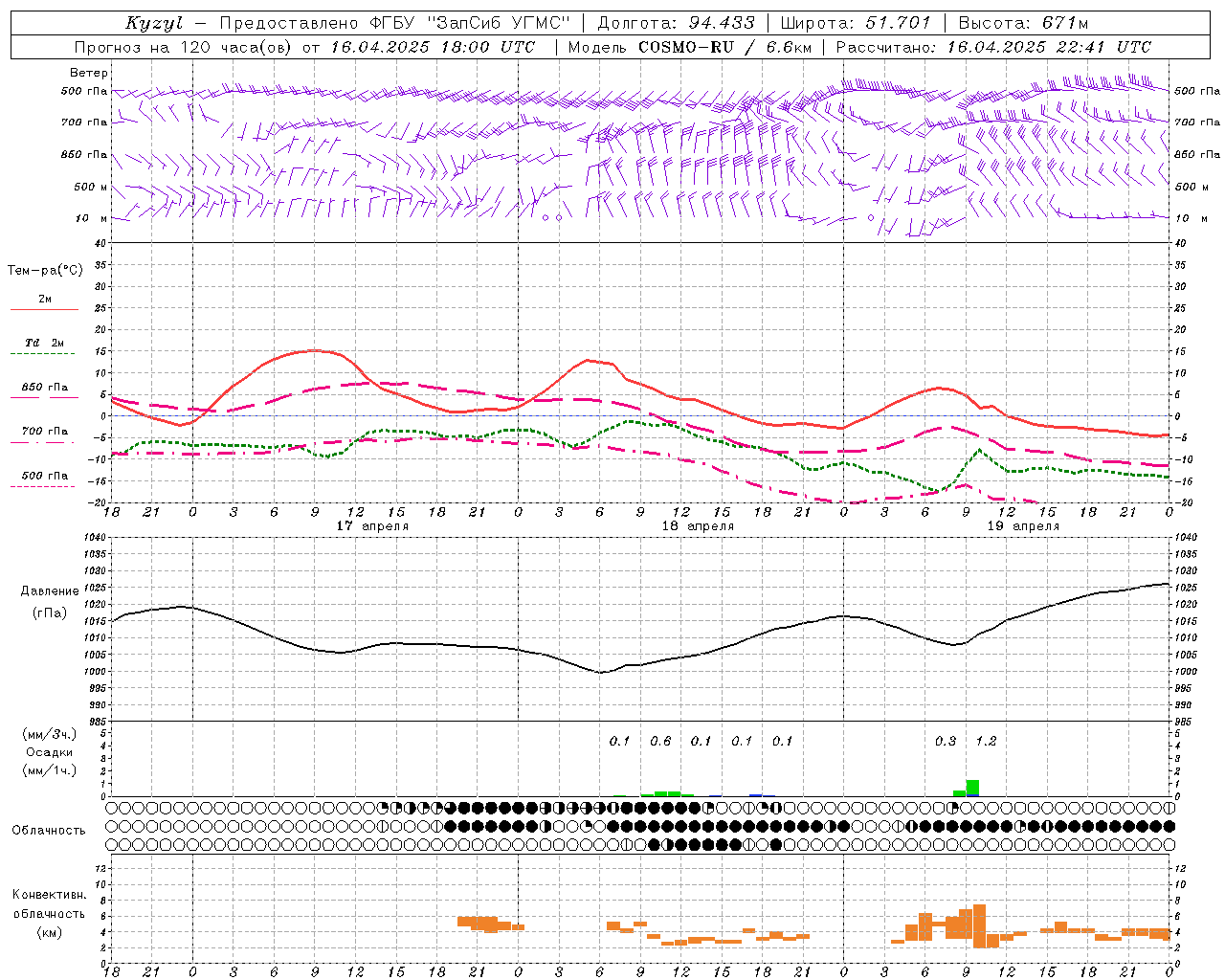Click the precipitation unit label "(мм/3ч.)"
The height and width of the screenshot is (980, 1225).
coord(49,734)
